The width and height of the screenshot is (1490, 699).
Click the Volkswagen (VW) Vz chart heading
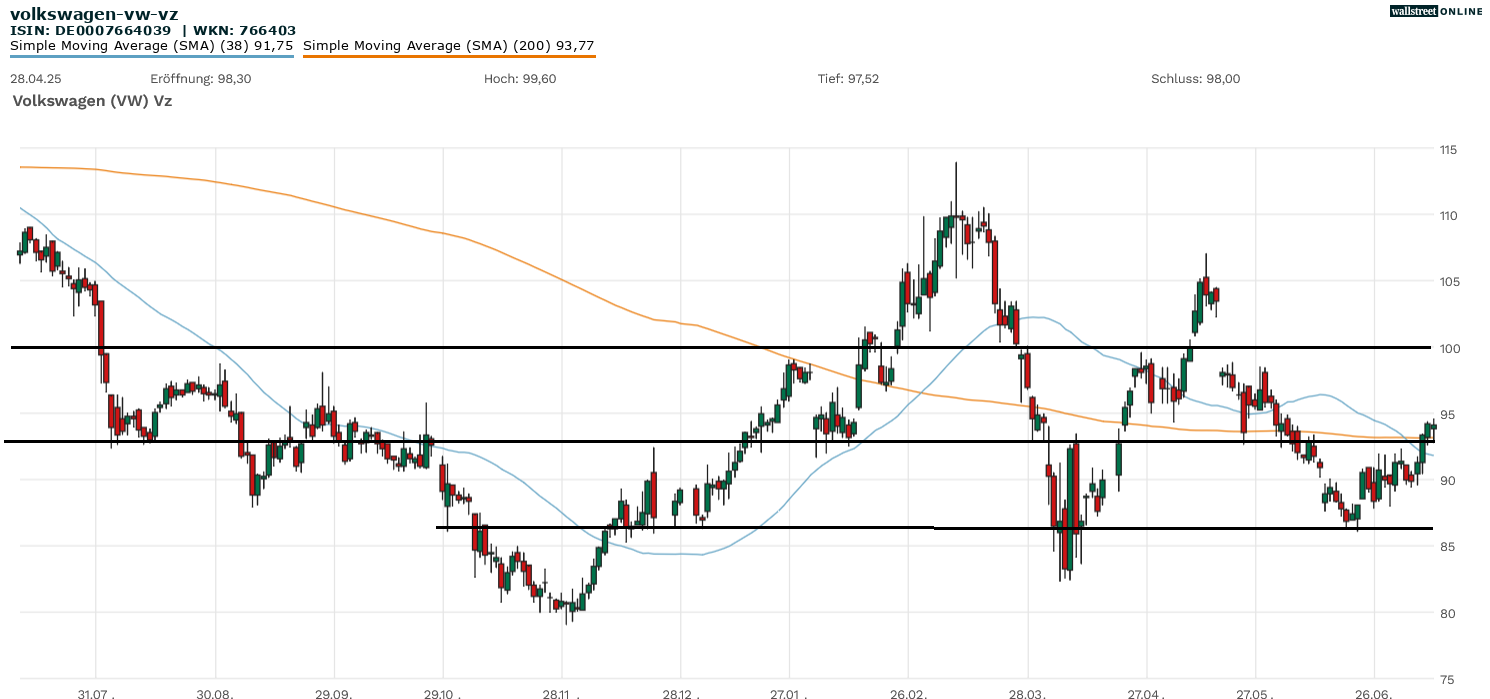tap(92, 101)
